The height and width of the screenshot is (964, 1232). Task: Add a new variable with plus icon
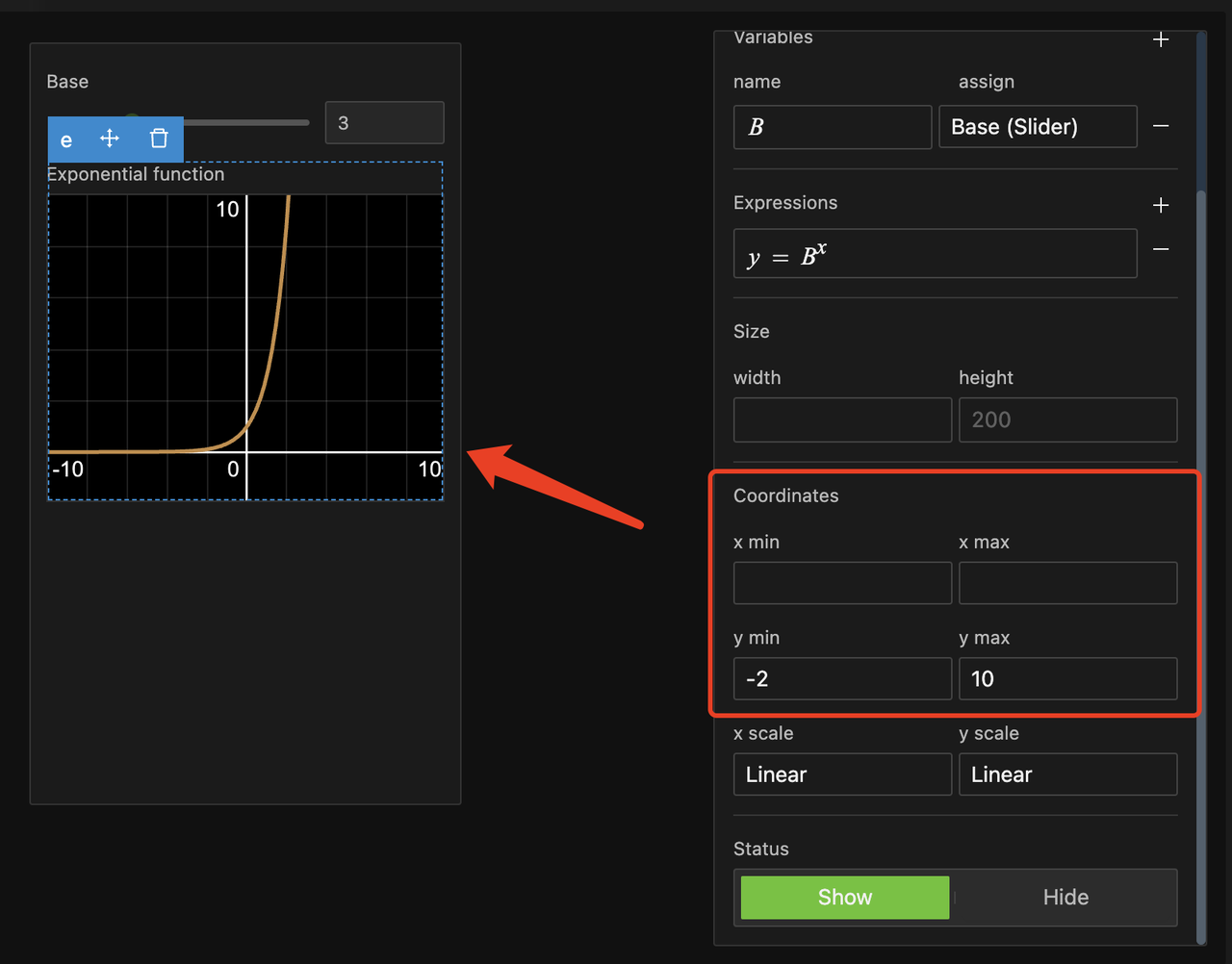[1161, 39]
